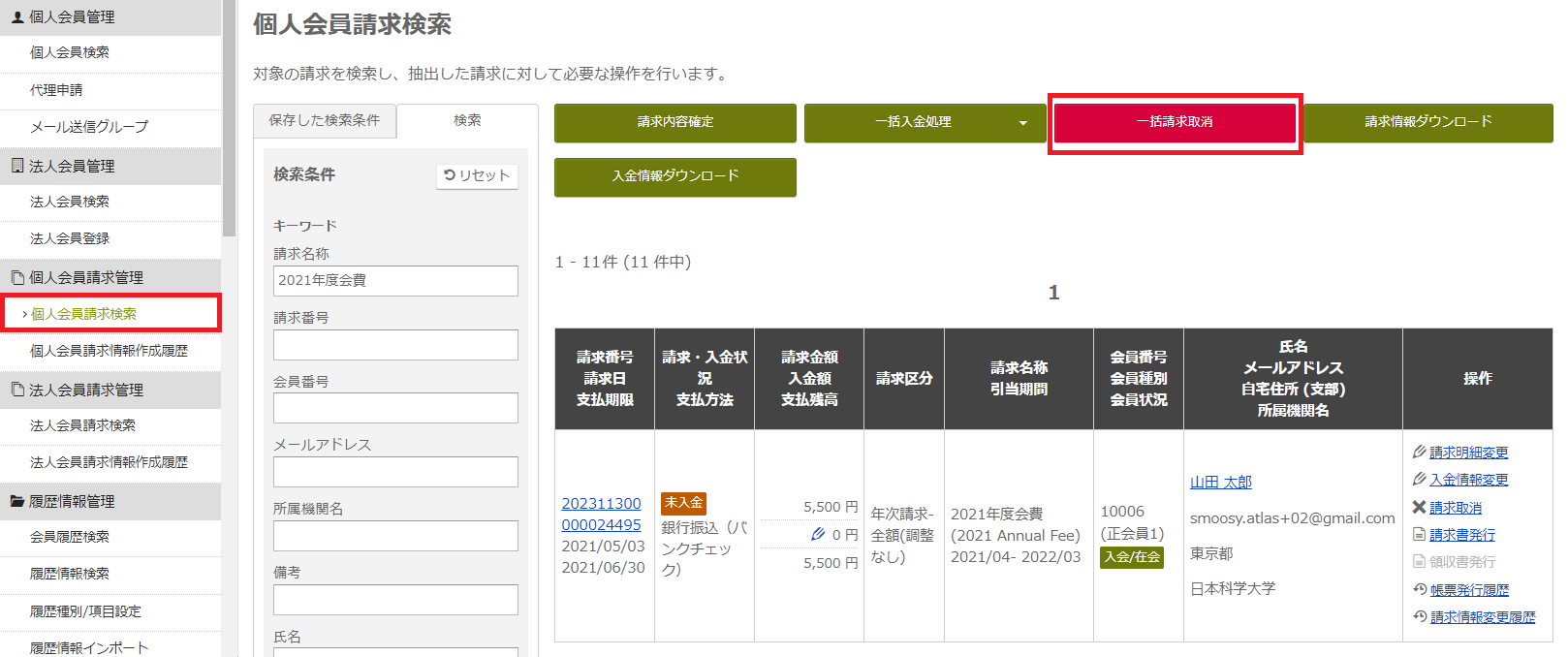Click 入金情報変更 link
The width and height of the screenshot is (1568, 657).
pos(1469,479)
